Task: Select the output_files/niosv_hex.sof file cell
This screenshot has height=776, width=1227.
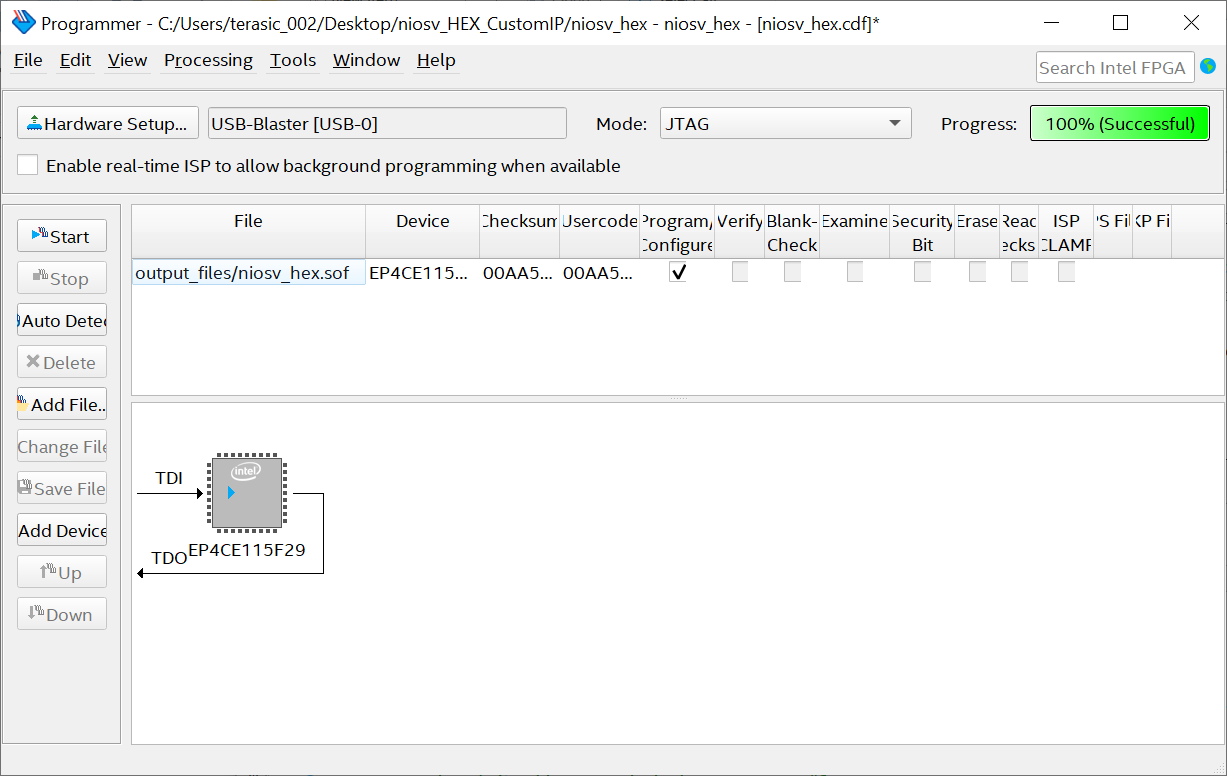Action: pyautogui.click(x=248, y=272)
